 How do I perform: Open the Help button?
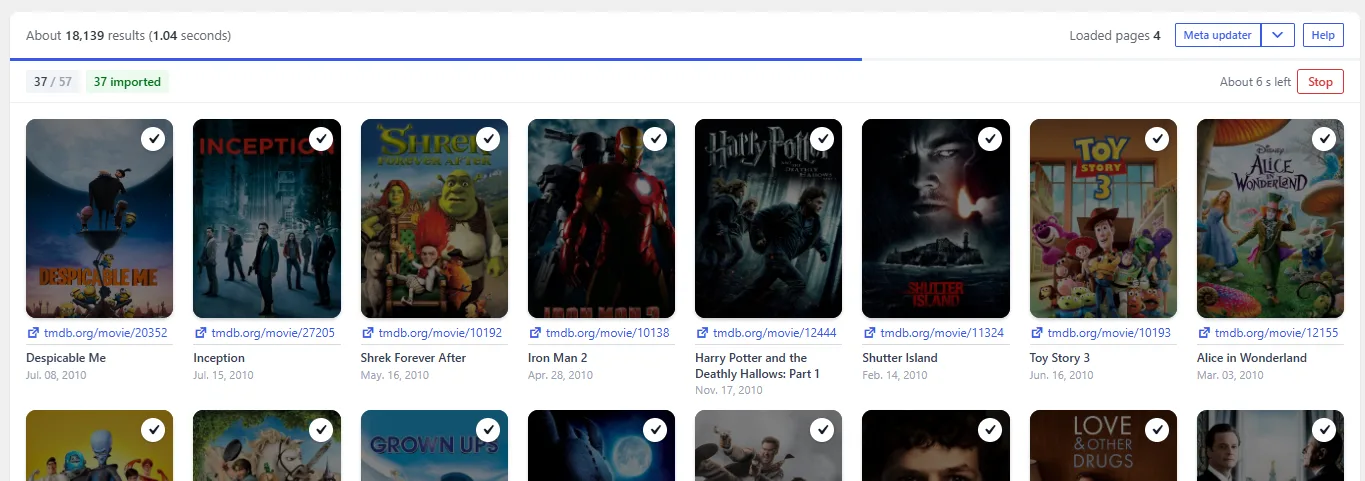[1323, 35]
